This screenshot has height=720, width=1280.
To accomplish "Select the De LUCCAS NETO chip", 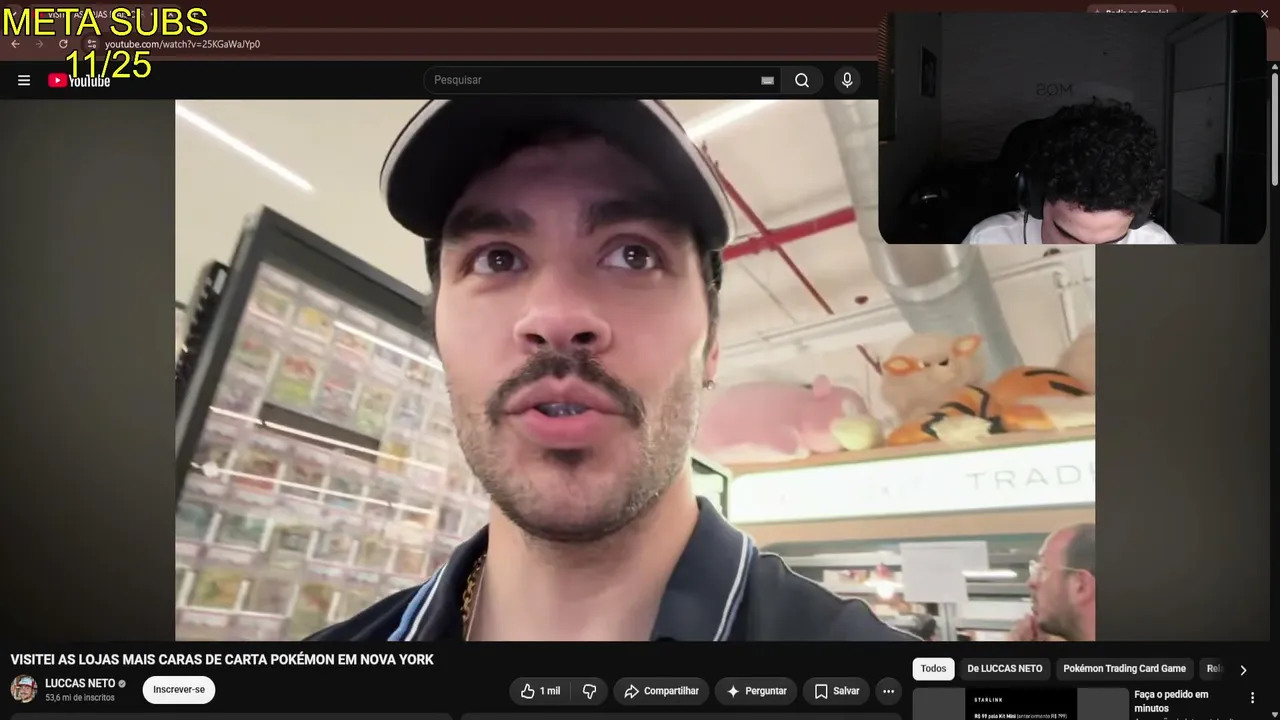I will coord(1005,669).
